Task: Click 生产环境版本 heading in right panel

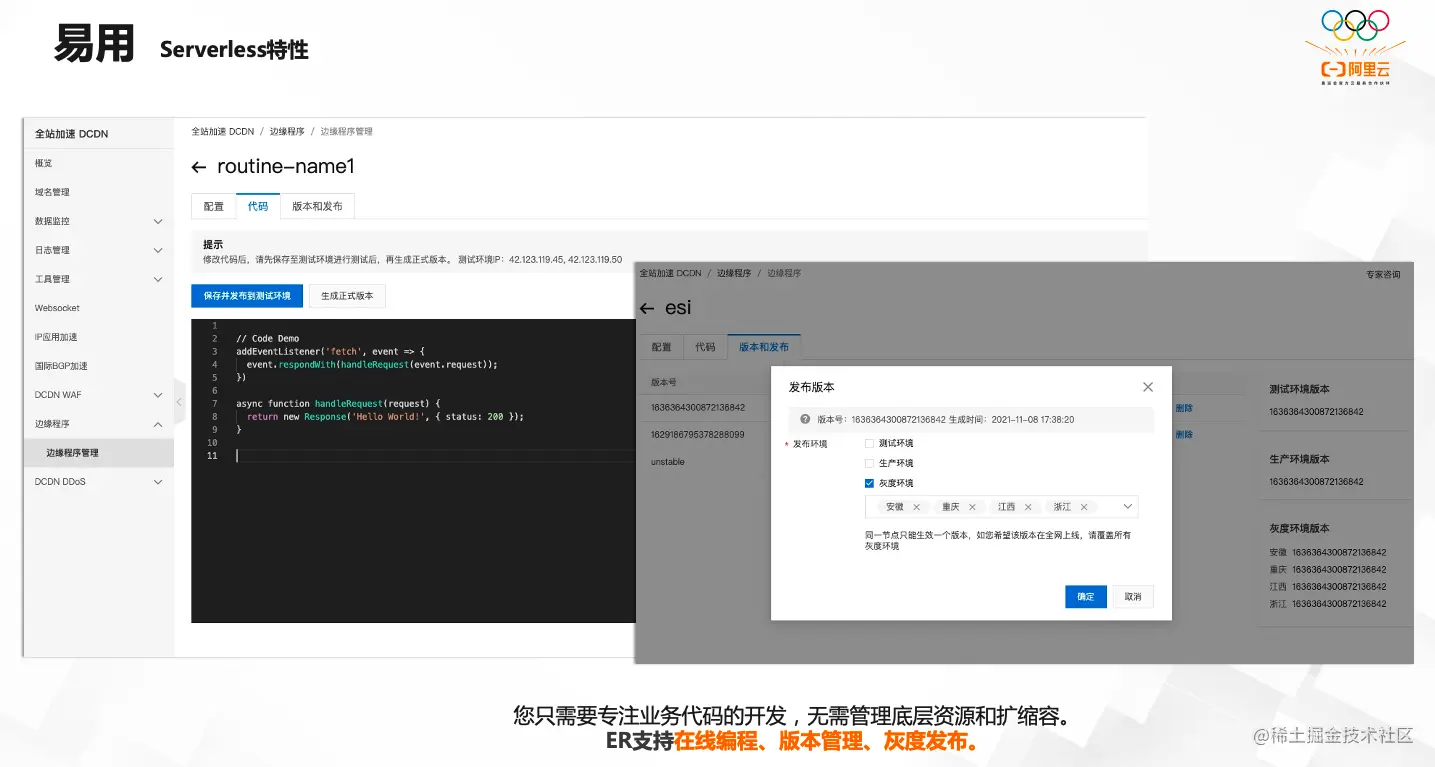Action: click(x=1299, y=459)
